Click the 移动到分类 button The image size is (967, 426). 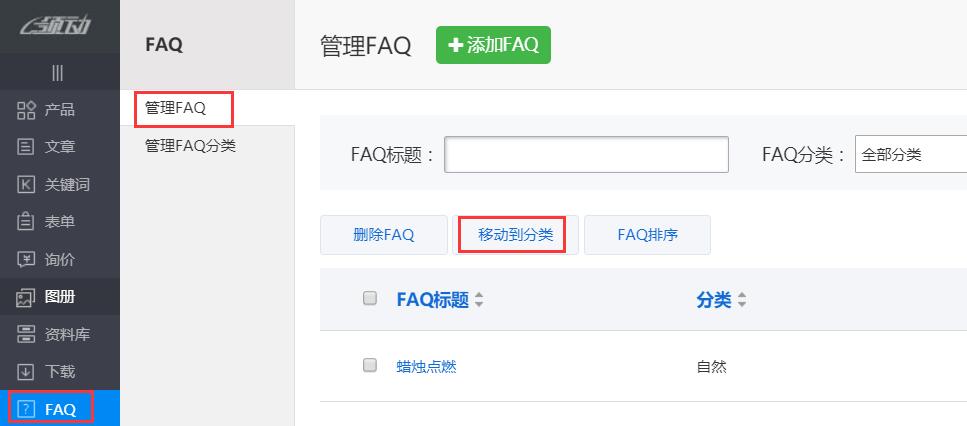point(515,235)
